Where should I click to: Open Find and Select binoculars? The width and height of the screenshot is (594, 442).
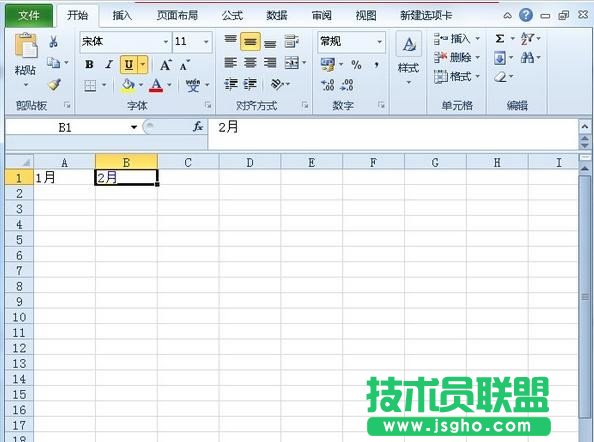point(527,58)
